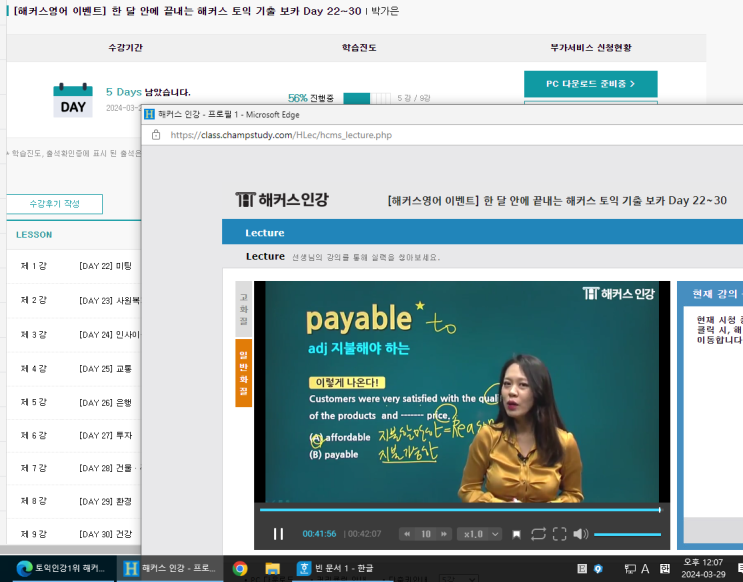Click 수강후기 작성 button
This screenshot has width=743, height=582.
[54, 204]
